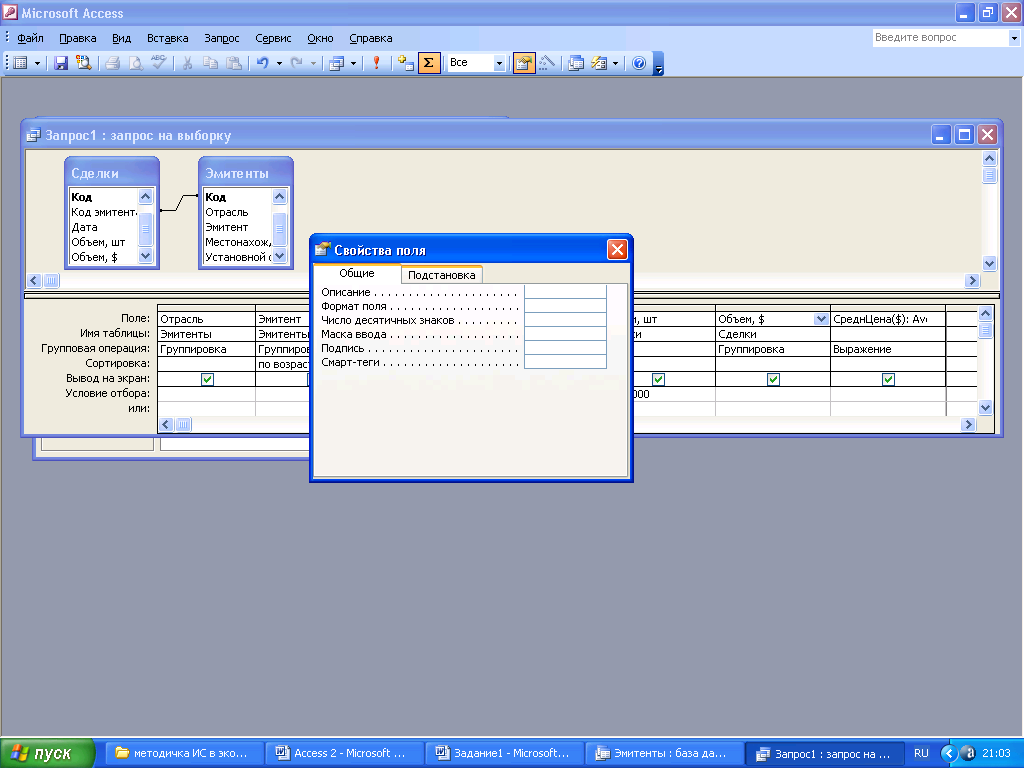
Task: Click the Paste clipboard icon
Action: (x=233, y=63)
